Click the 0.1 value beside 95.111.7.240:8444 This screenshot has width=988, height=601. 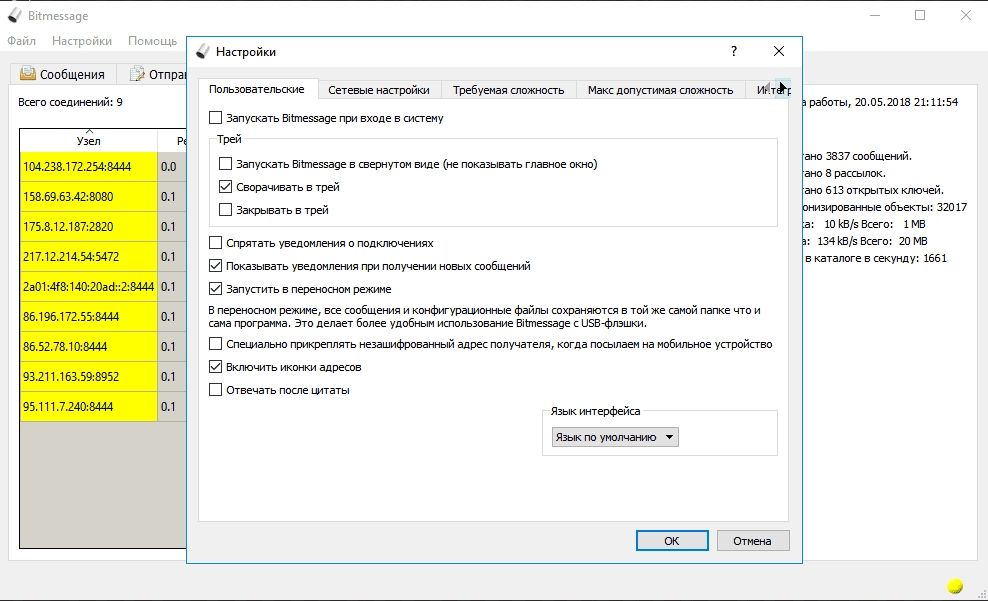coord(168,406)
